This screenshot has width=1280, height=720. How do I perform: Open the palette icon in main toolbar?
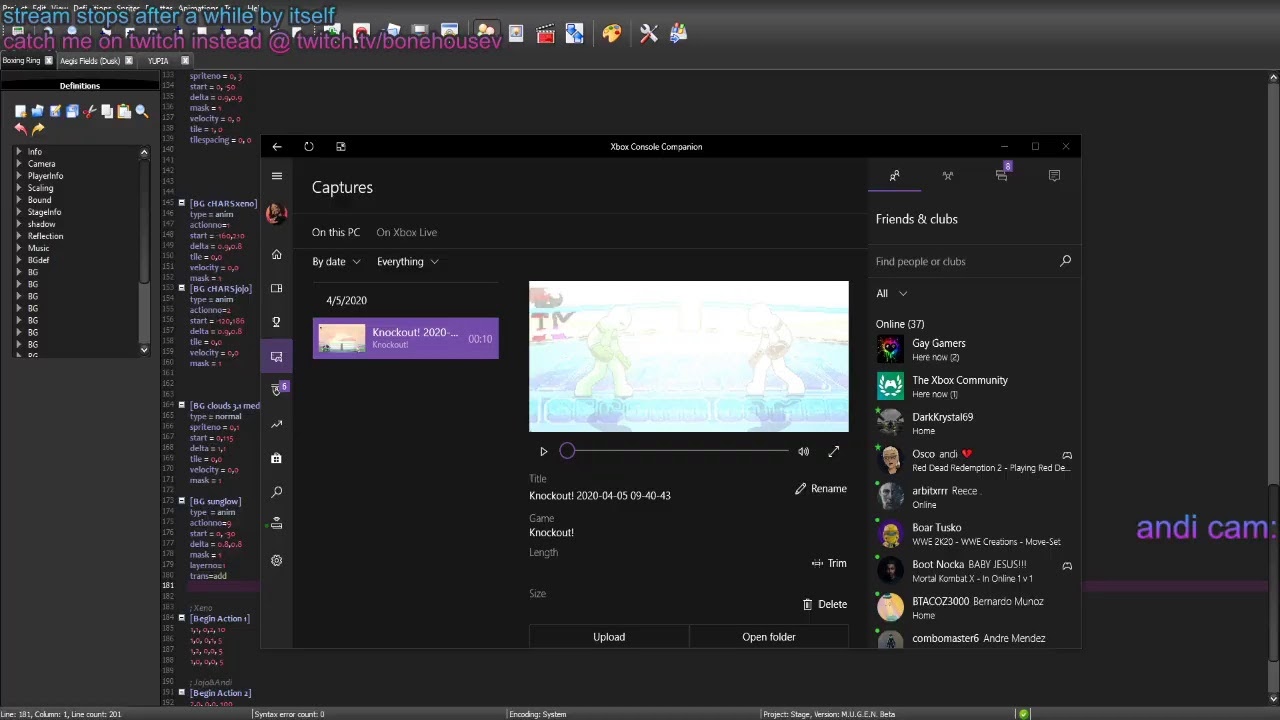(x=612, y=34)
